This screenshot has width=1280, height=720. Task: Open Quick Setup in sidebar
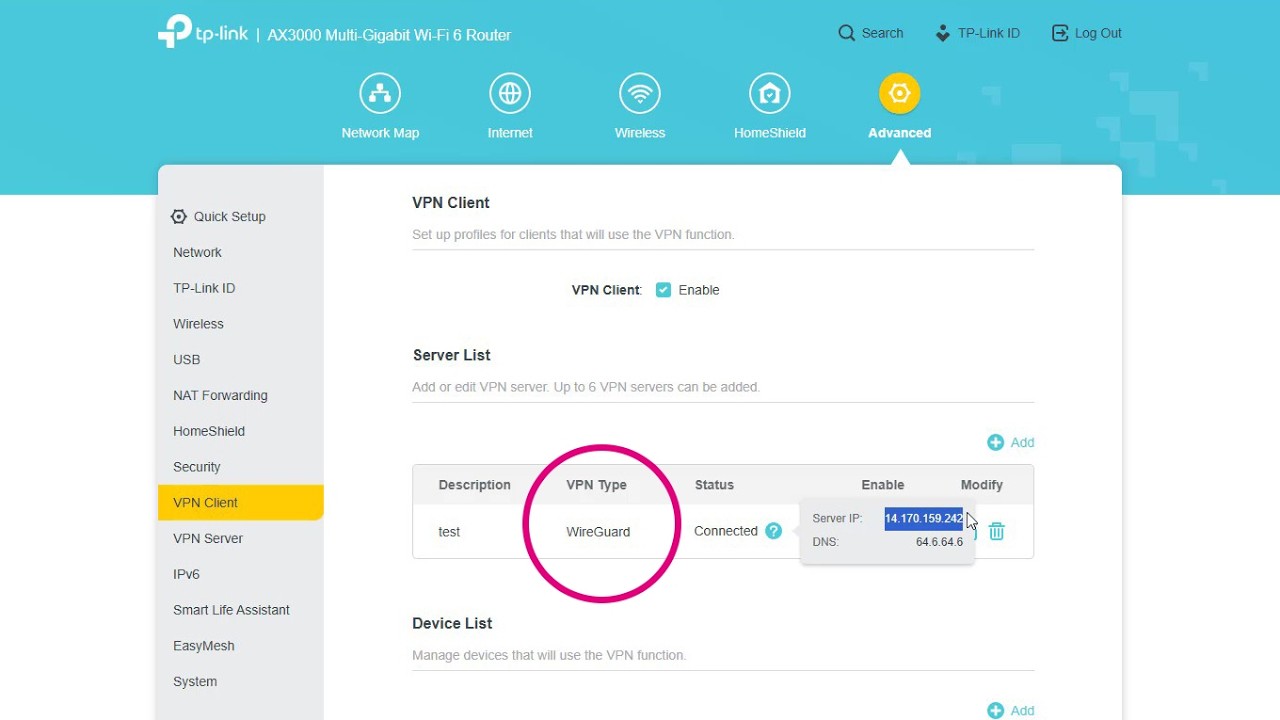tap(229, 217)
